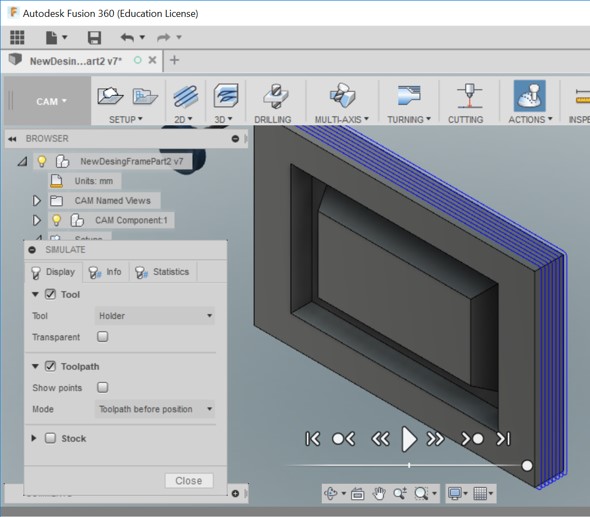This screenshot has height=517, width=590.
Task: Go to previous operation
Action: (x=343, y=439)
